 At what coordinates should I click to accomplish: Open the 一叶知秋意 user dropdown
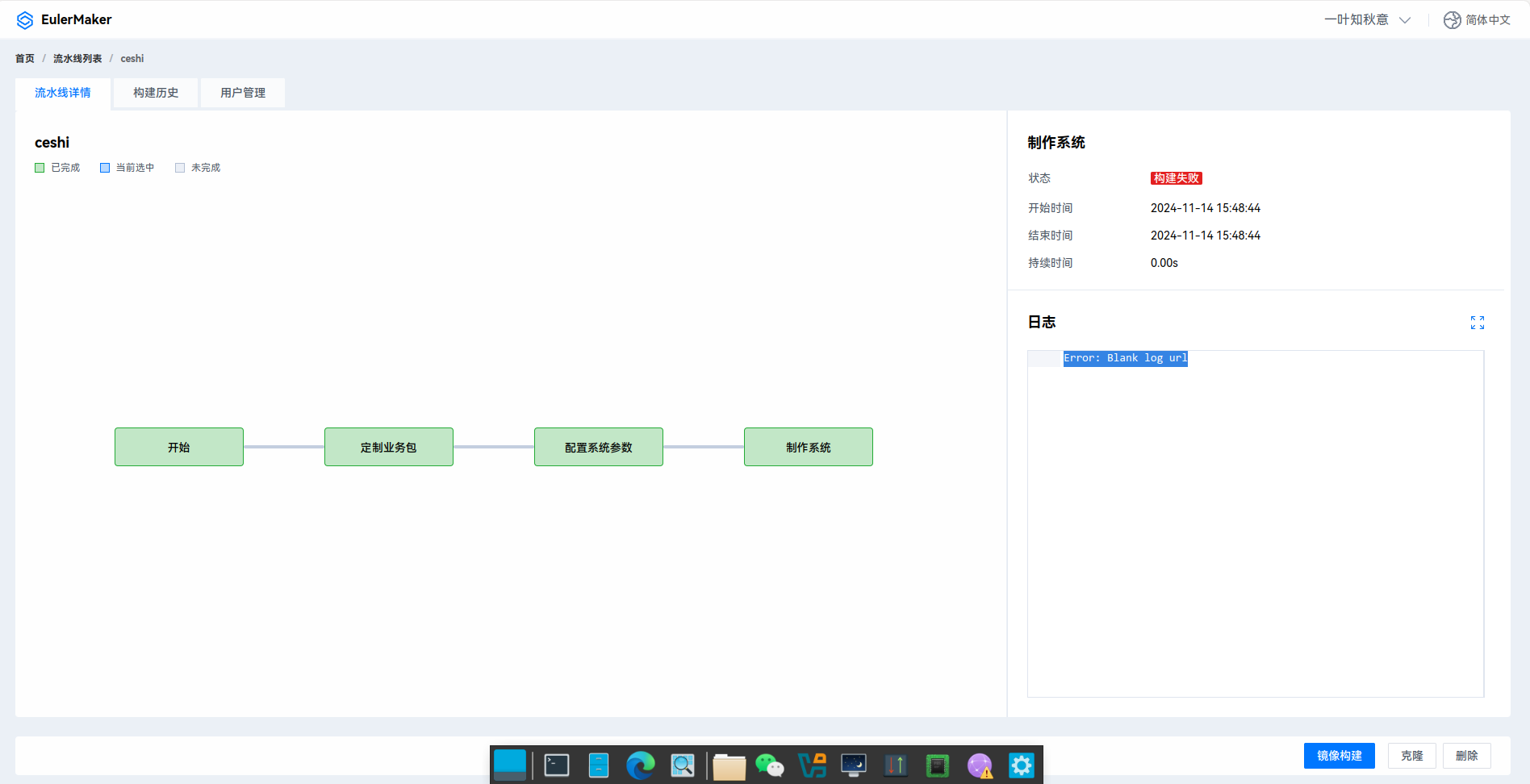1367,20
